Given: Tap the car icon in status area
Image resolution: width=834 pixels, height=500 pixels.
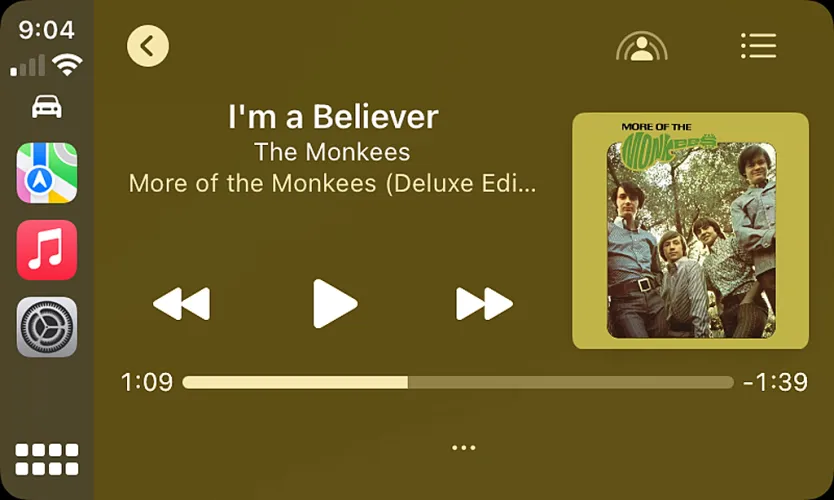Looking at the screenshot, I should coord(47,107).
